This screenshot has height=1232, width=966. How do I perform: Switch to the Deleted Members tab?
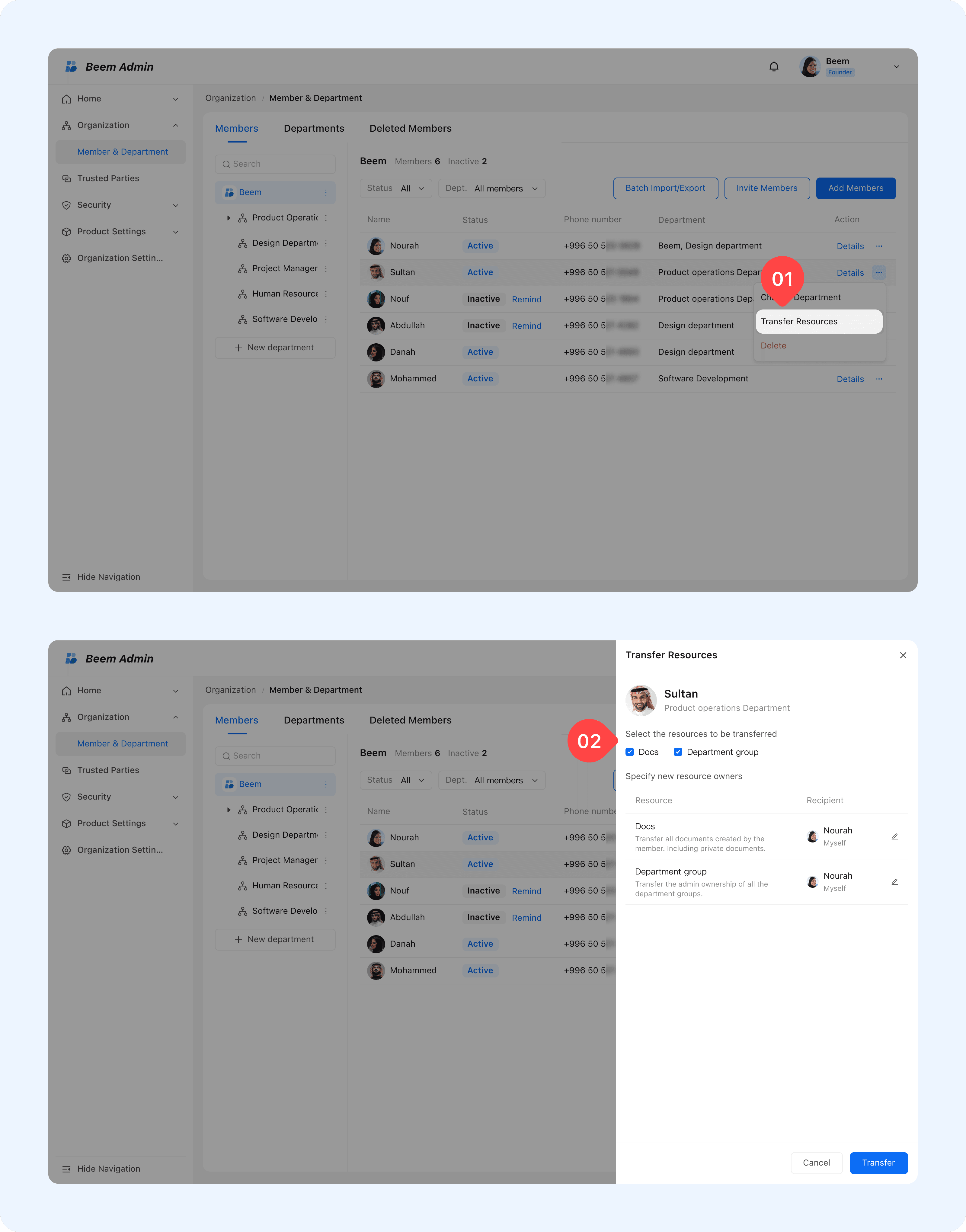tap(410, 128)
